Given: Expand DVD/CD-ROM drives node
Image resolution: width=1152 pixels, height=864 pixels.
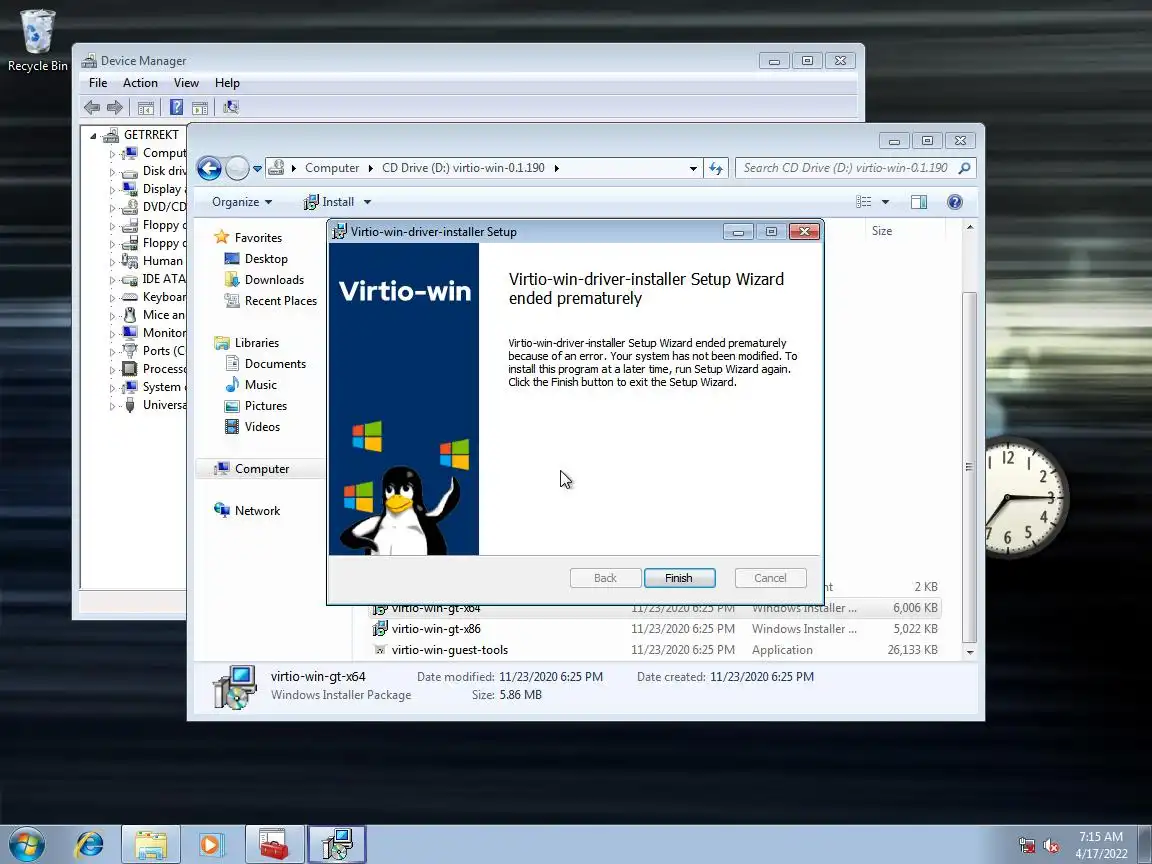Looking at the screenshot, I should pos(112,208).
